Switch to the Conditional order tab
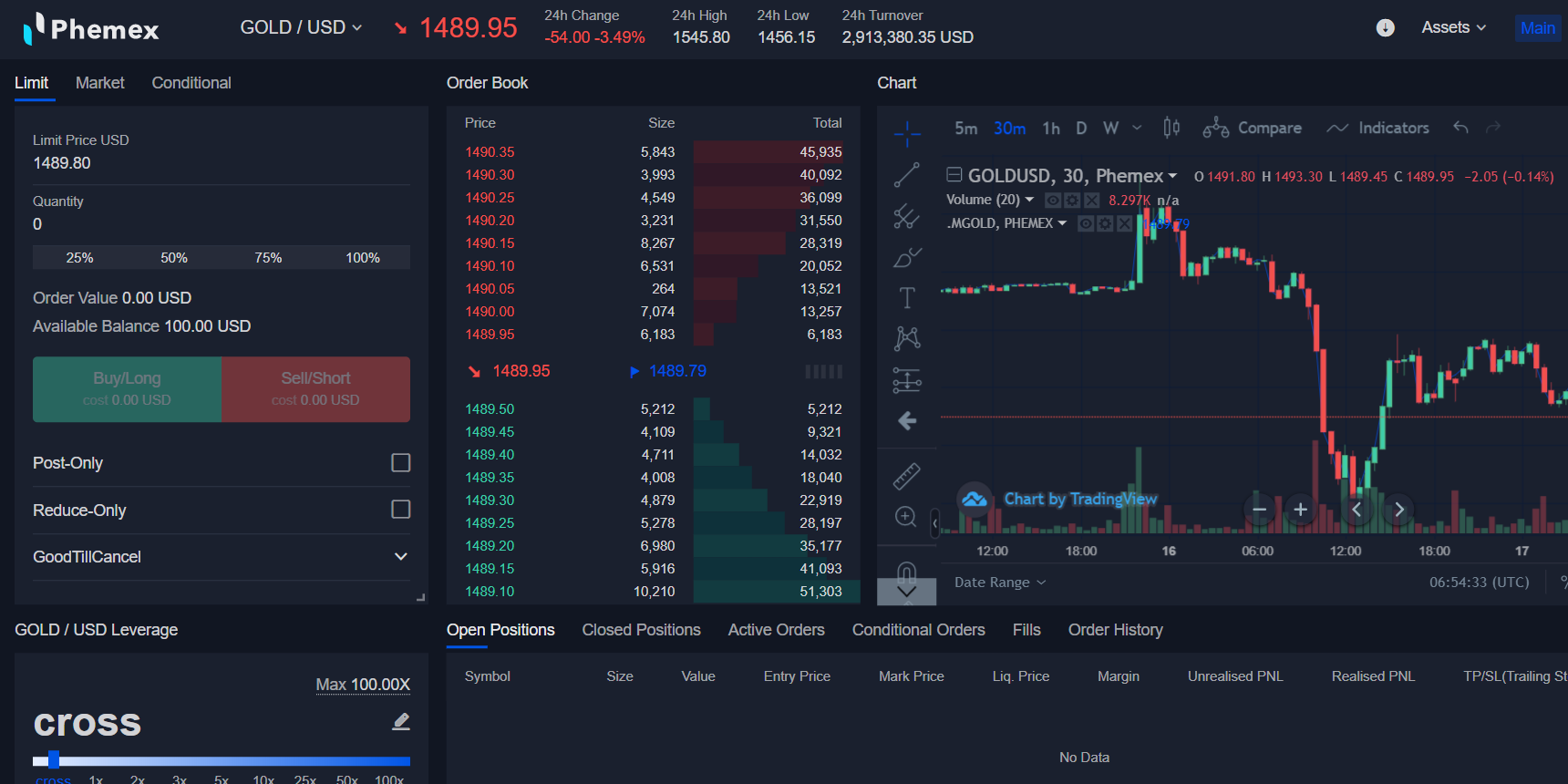Screen dimensions: 1568x784 [191, 83]
